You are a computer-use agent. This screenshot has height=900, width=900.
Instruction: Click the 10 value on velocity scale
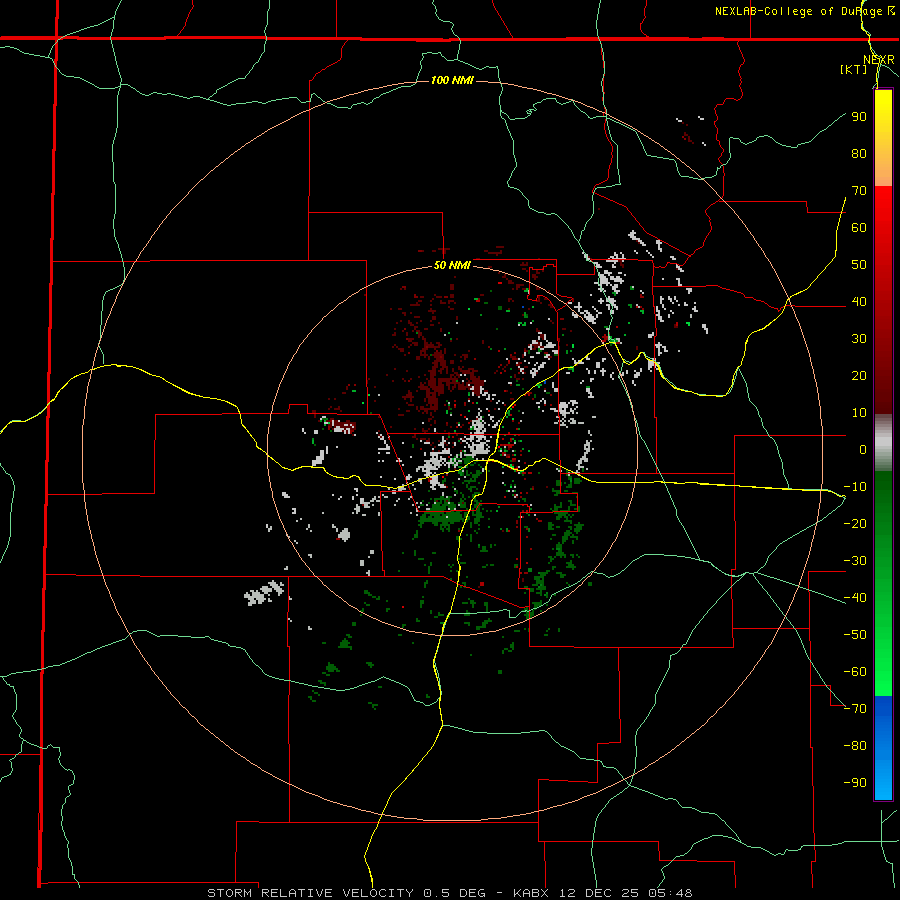click(x=859, y=413)
